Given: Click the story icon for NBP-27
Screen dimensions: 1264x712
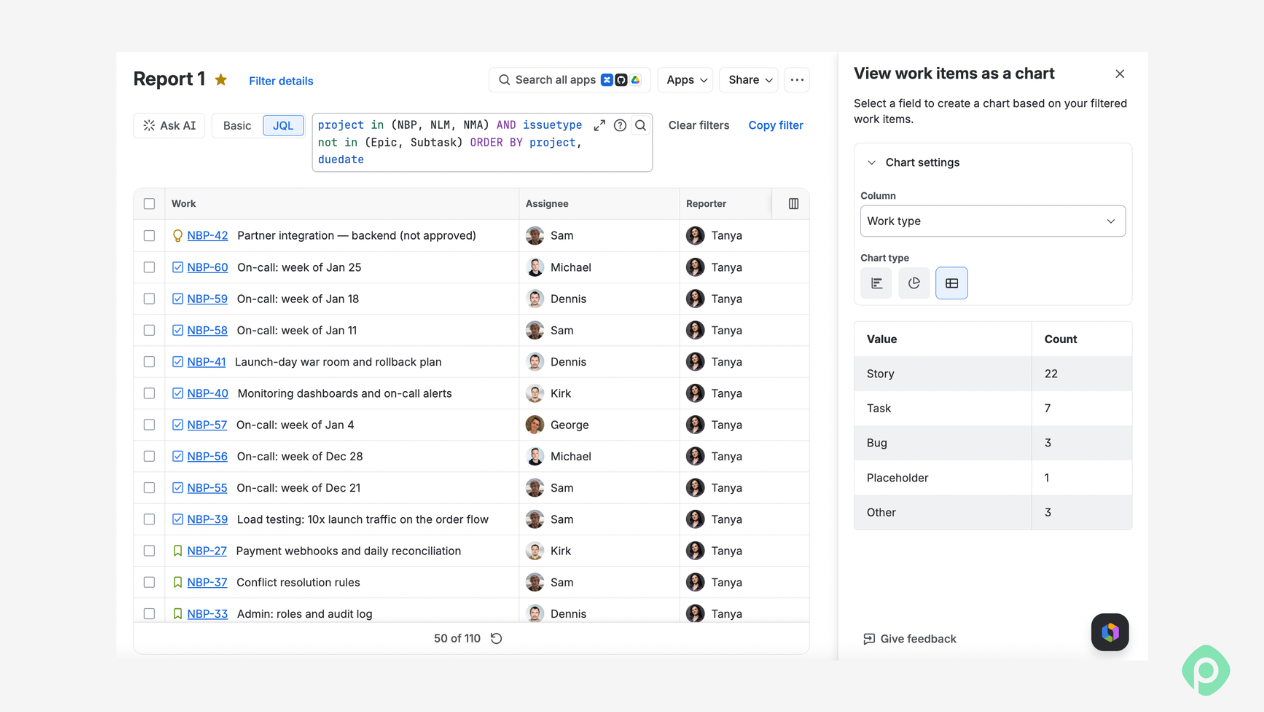Looking at the screenshot, I should (x=178, y=551).
